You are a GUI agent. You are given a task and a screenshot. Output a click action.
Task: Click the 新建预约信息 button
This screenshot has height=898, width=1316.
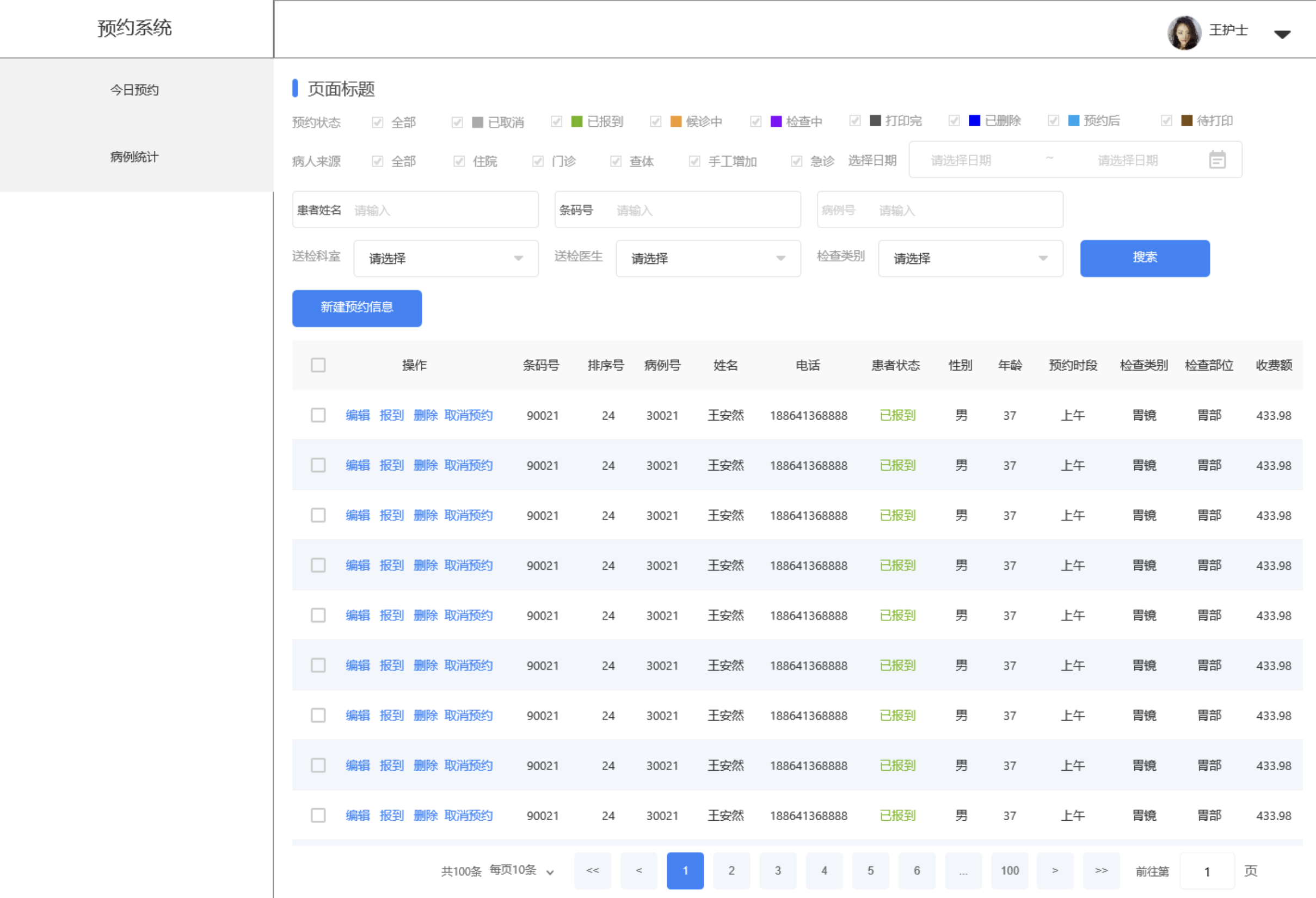(x=356, y=308)
